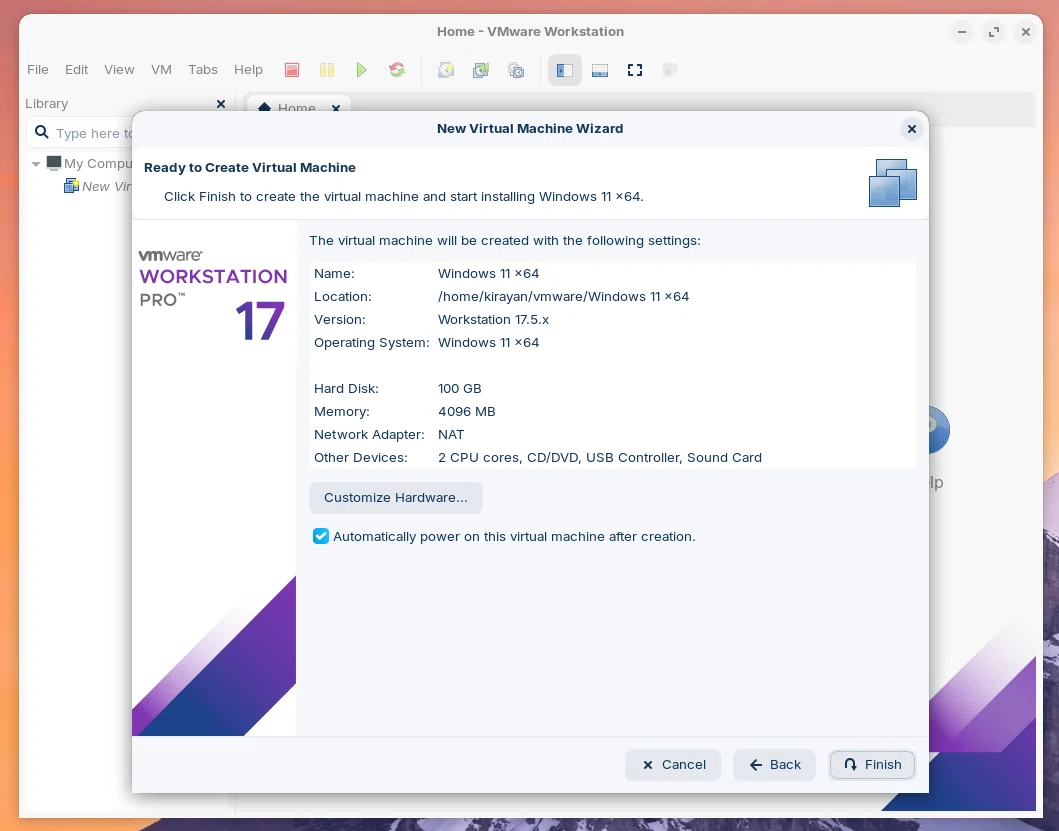
Task: Click the take snapshot toolbar icon
Action: (x=446, y=70)
